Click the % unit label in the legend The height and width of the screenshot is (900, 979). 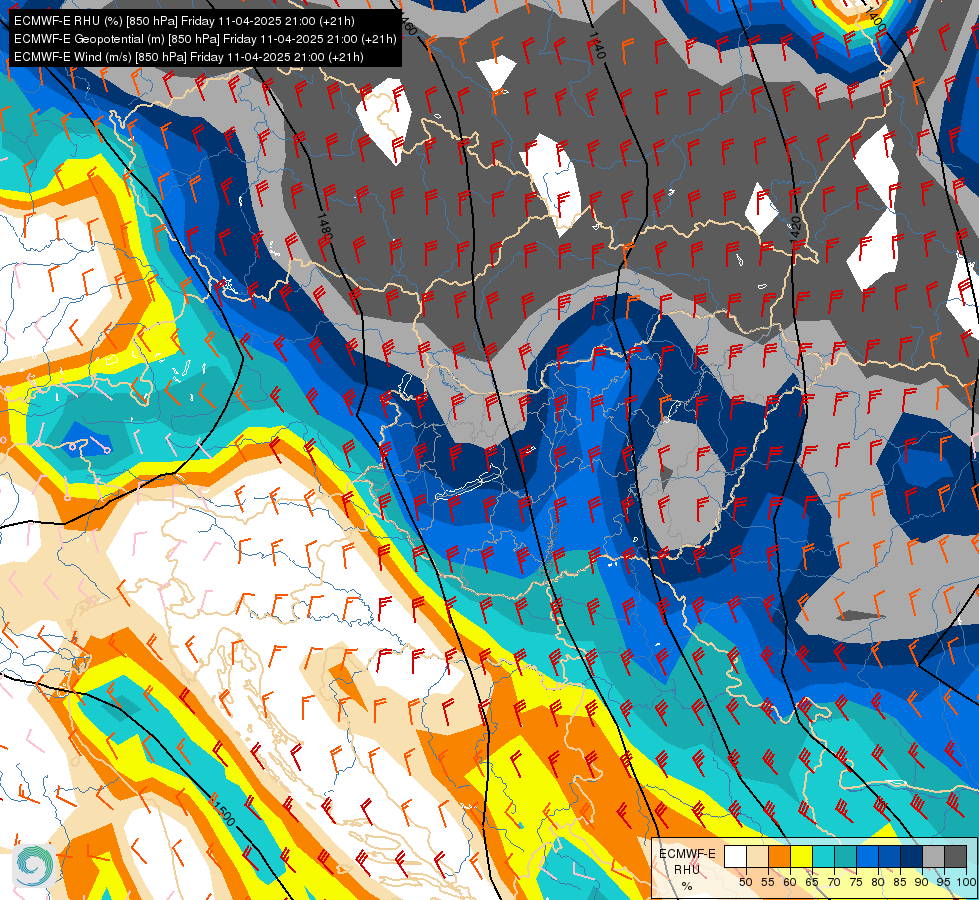pos(687,886)
